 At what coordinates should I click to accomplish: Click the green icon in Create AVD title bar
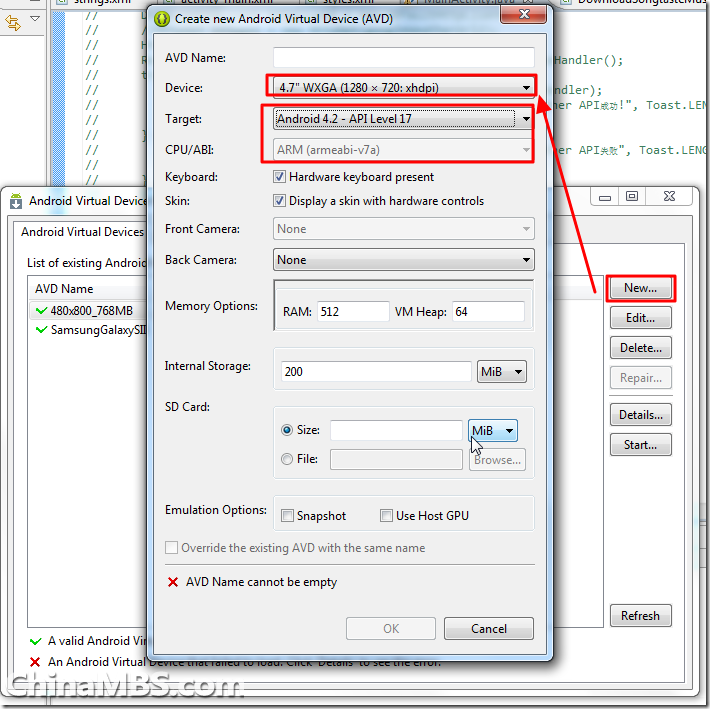pyautogui.click(x=162, y=19)
